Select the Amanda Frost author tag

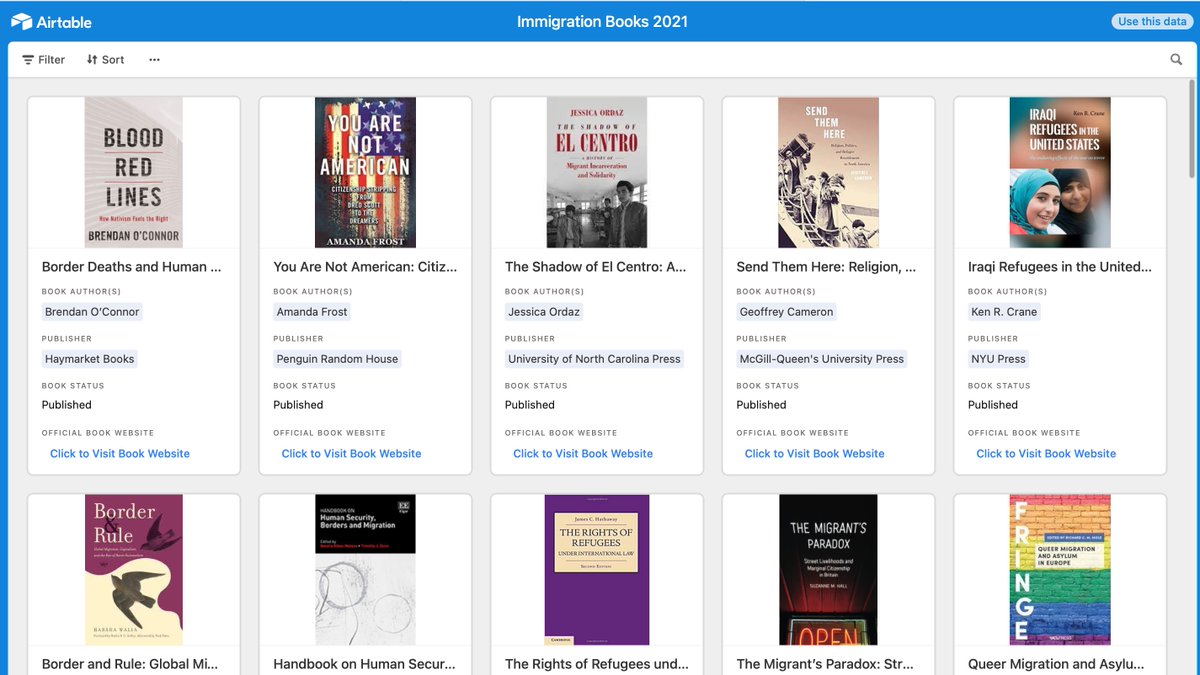click(312, 312)
